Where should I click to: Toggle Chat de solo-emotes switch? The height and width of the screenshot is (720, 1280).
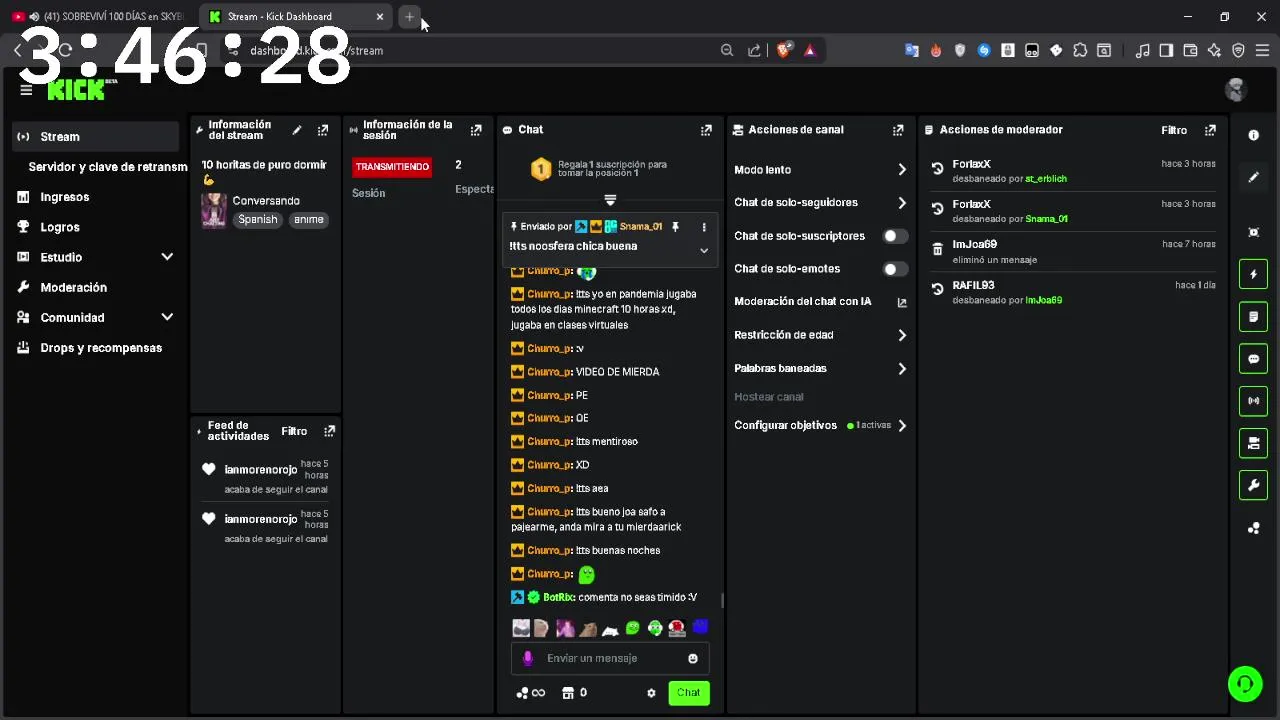pos(895,269)
